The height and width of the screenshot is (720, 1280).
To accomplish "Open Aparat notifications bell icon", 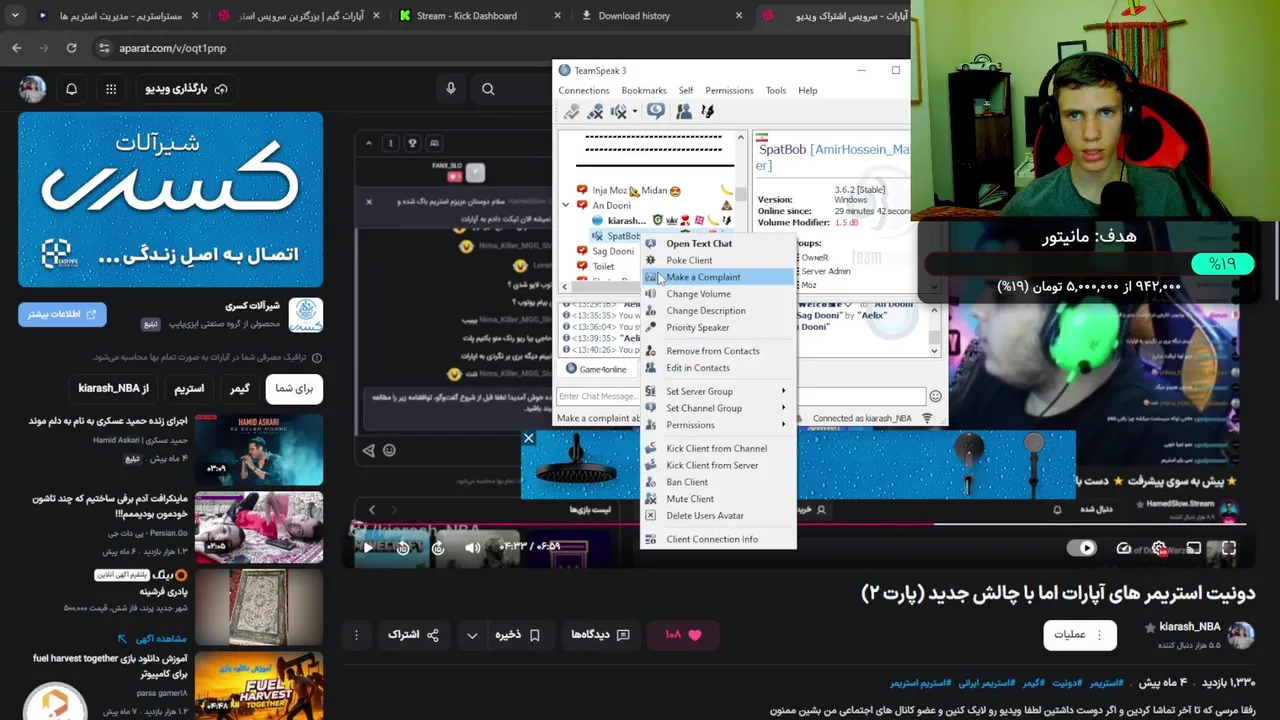I will click(71, 89).
